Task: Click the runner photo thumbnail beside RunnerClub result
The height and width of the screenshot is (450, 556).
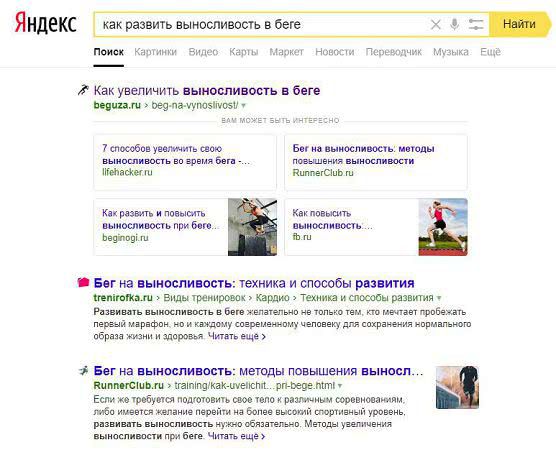Action: [457, 387]
